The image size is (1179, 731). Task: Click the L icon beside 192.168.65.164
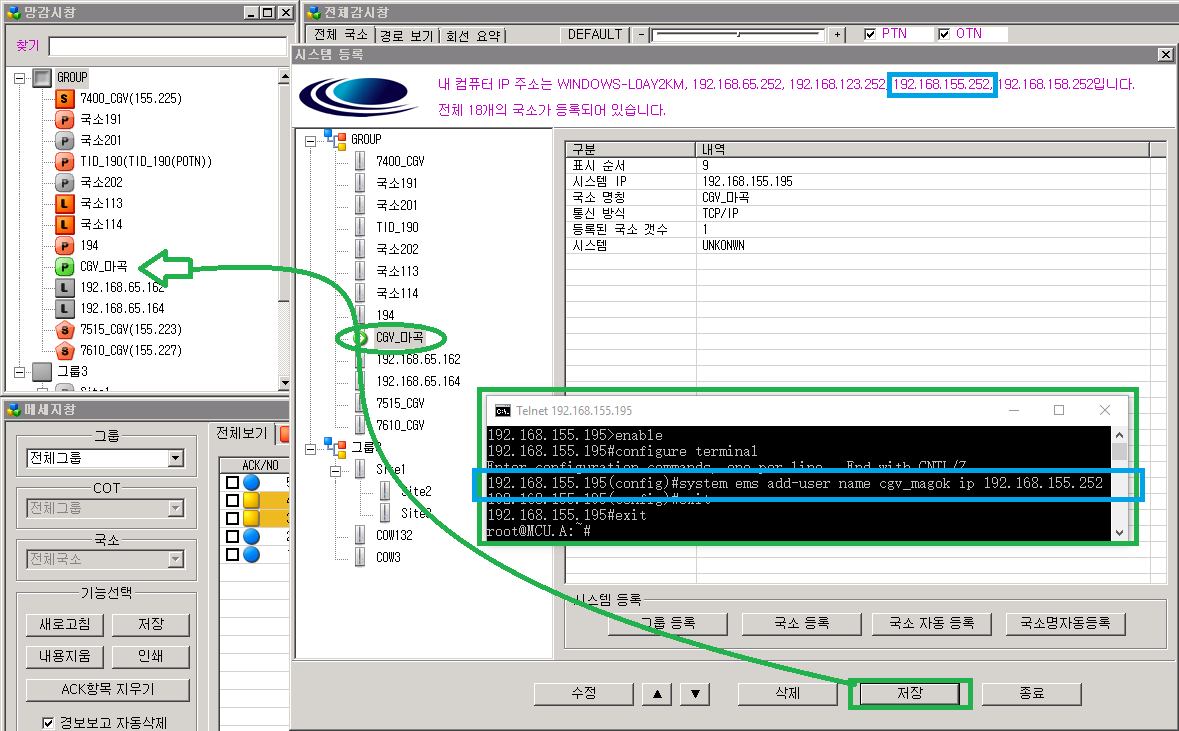(65, 309)
